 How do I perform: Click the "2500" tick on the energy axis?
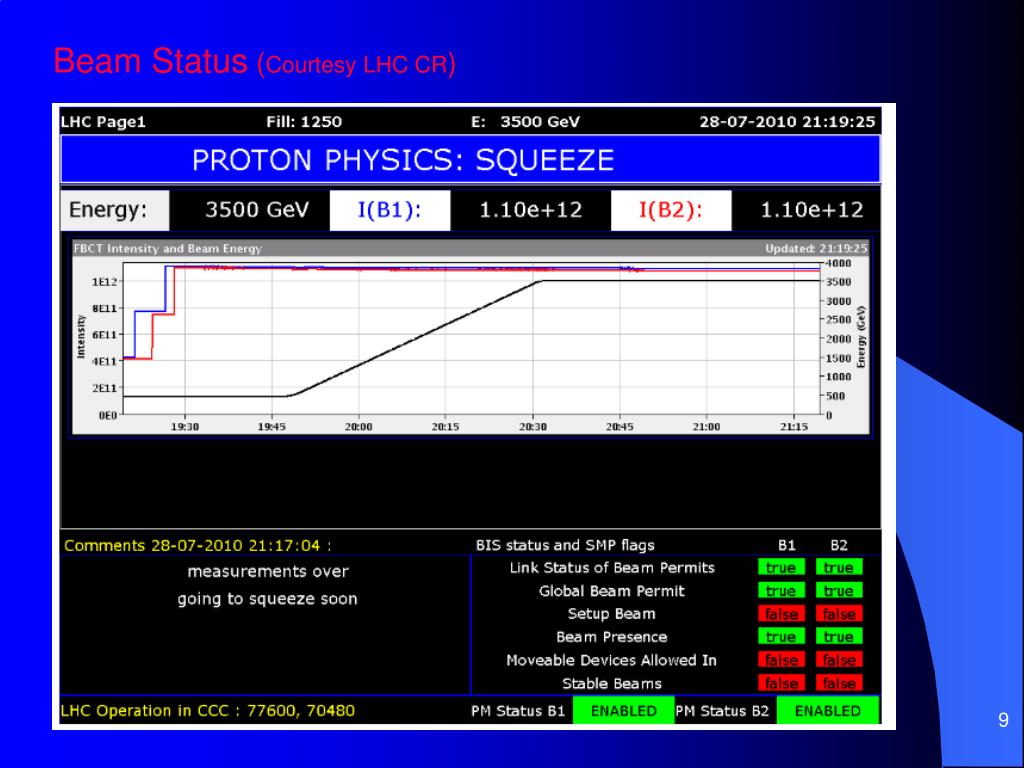click(839, 320)
